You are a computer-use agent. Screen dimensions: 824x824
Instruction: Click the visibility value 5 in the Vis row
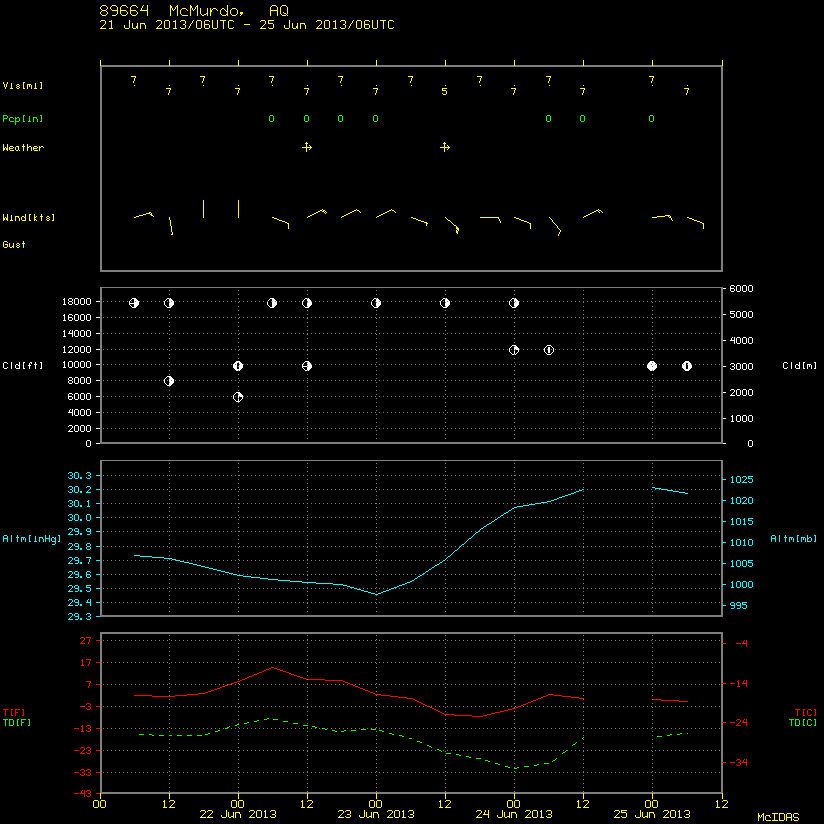tap(445, 91)
